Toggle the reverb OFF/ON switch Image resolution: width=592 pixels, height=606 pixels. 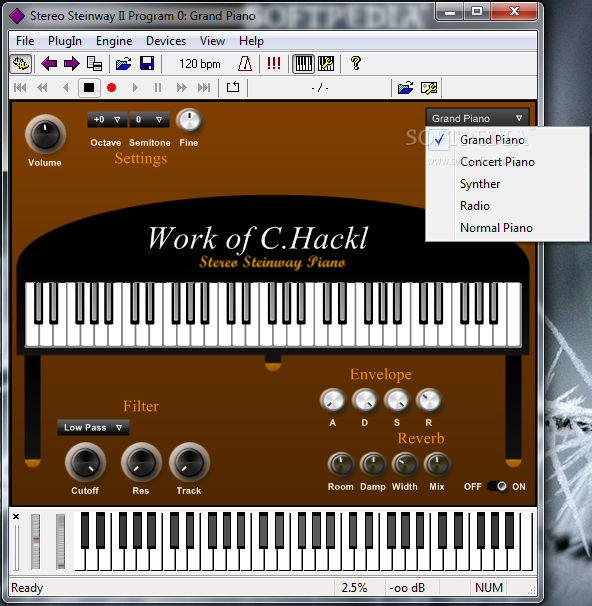pos(497,486)
